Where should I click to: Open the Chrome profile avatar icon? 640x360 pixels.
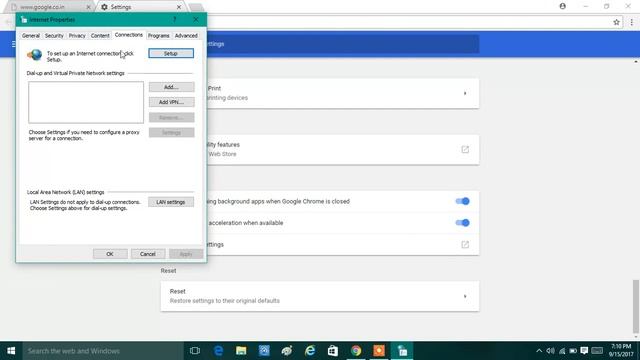pyautogui.click(x=562, y=6)
